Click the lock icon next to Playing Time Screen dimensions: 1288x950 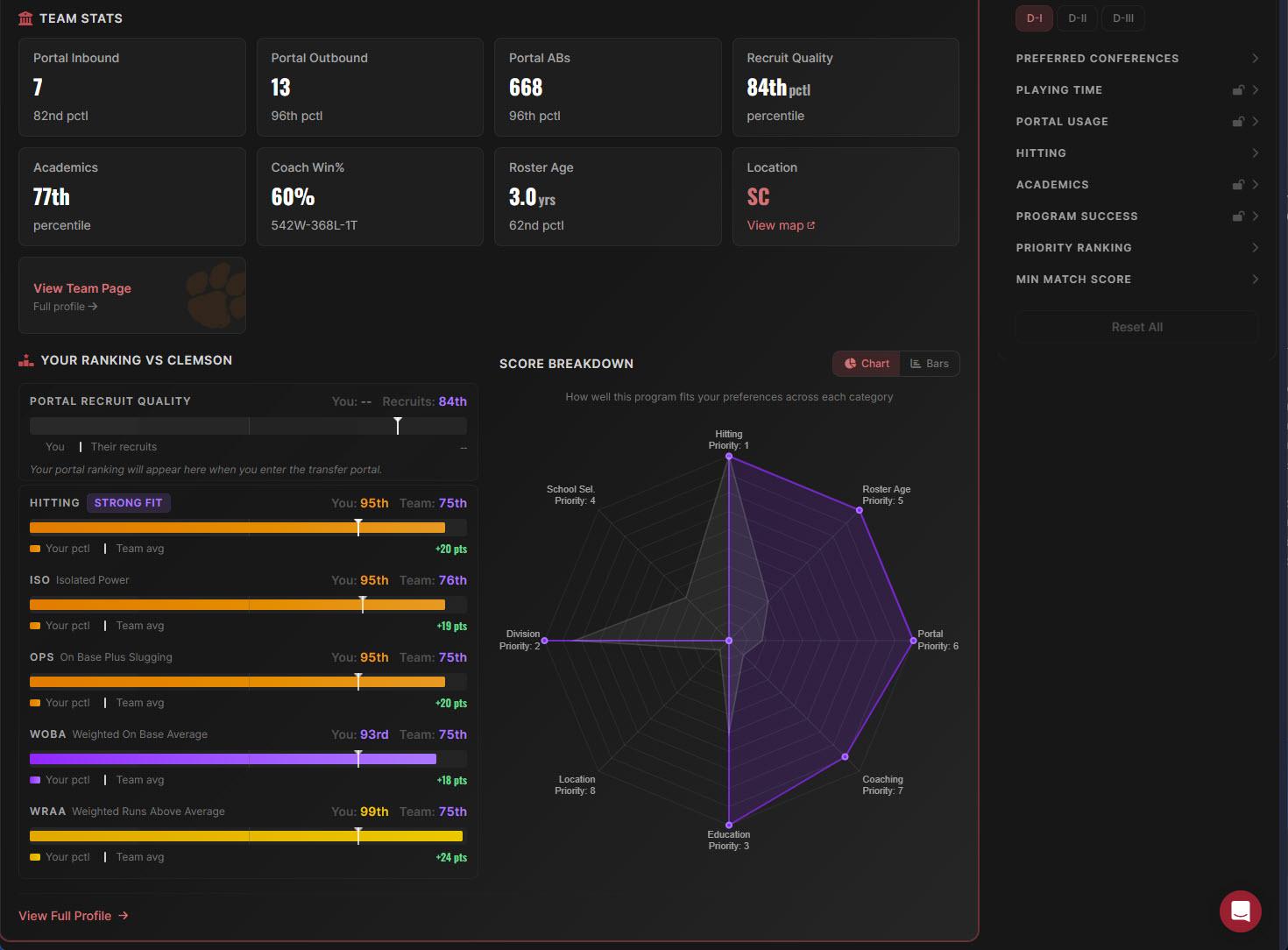[x=1238, y=89]
